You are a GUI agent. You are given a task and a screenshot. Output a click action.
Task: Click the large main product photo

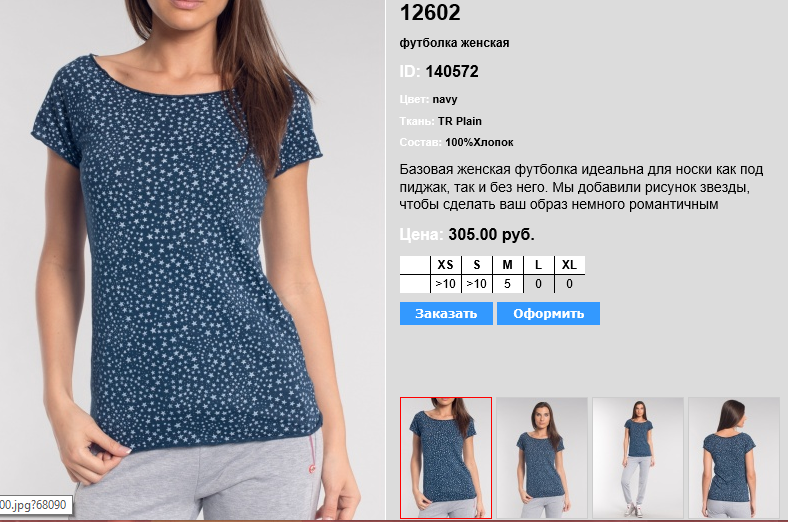pos(192,260)
